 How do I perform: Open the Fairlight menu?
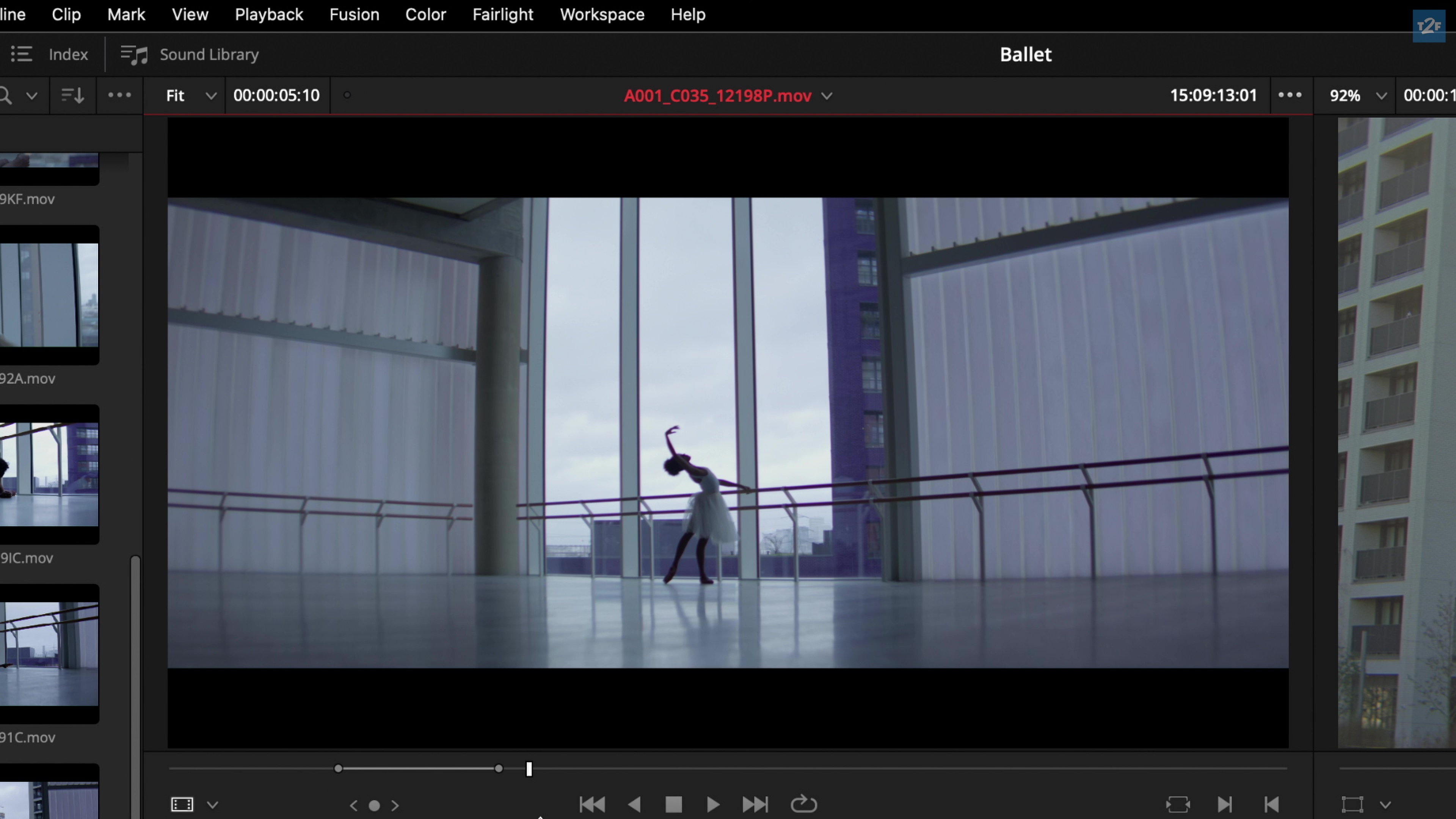coord(502,15)
